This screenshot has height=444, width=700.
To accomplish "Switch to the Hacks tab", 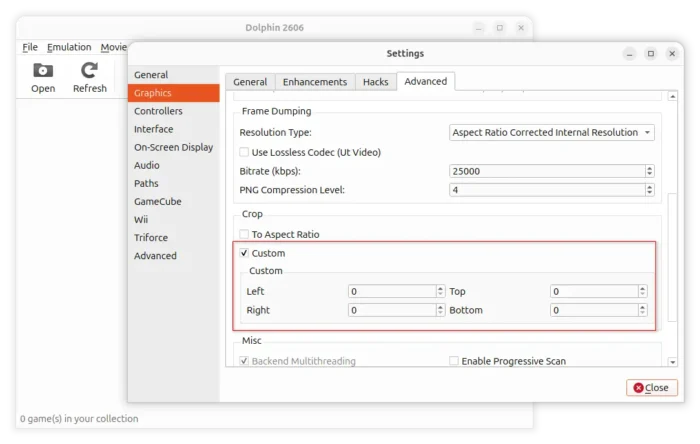I will pos(375,82).
